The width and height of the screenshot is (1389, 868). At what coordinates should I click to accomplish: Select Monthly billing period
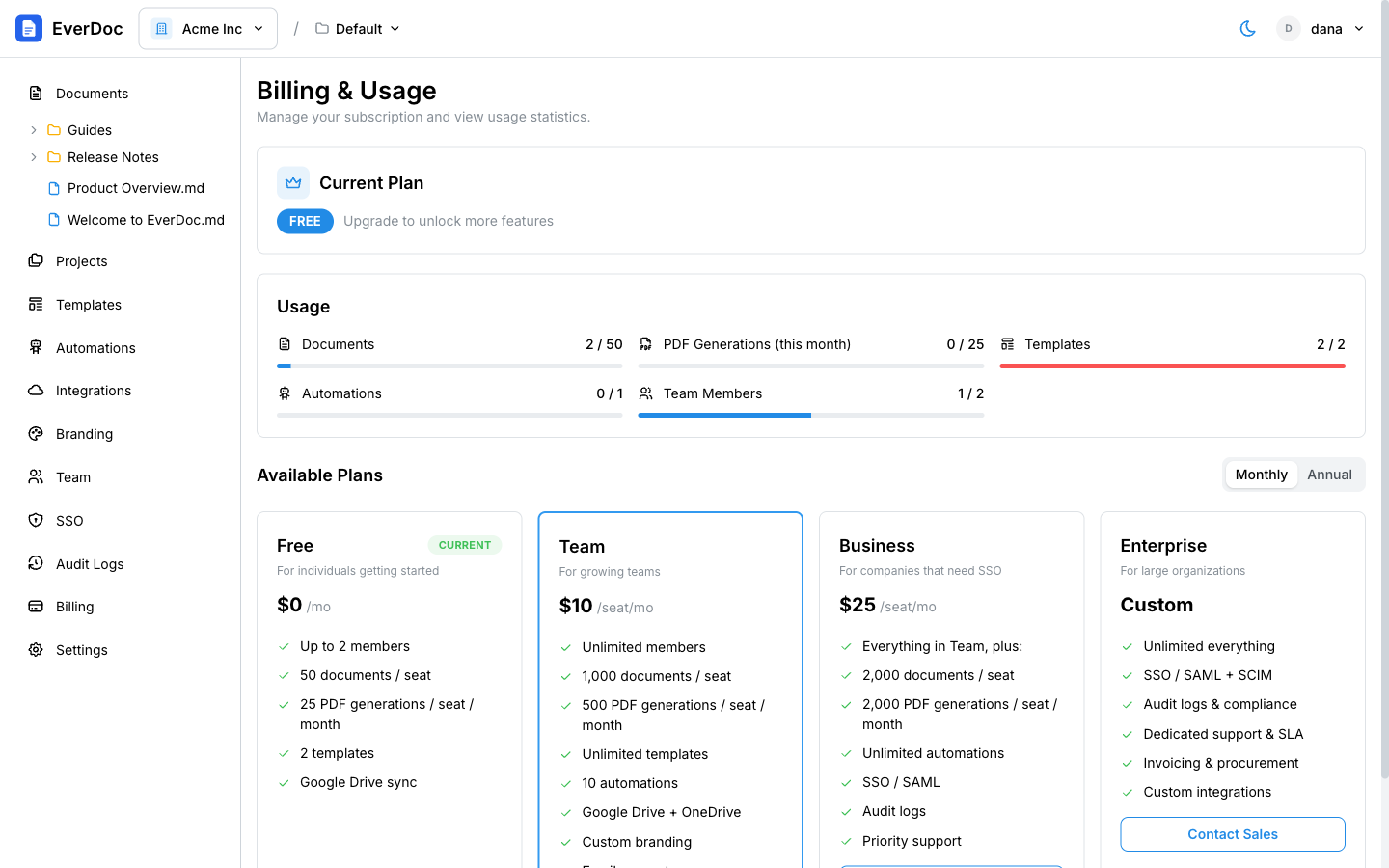tap(1261, 475)
